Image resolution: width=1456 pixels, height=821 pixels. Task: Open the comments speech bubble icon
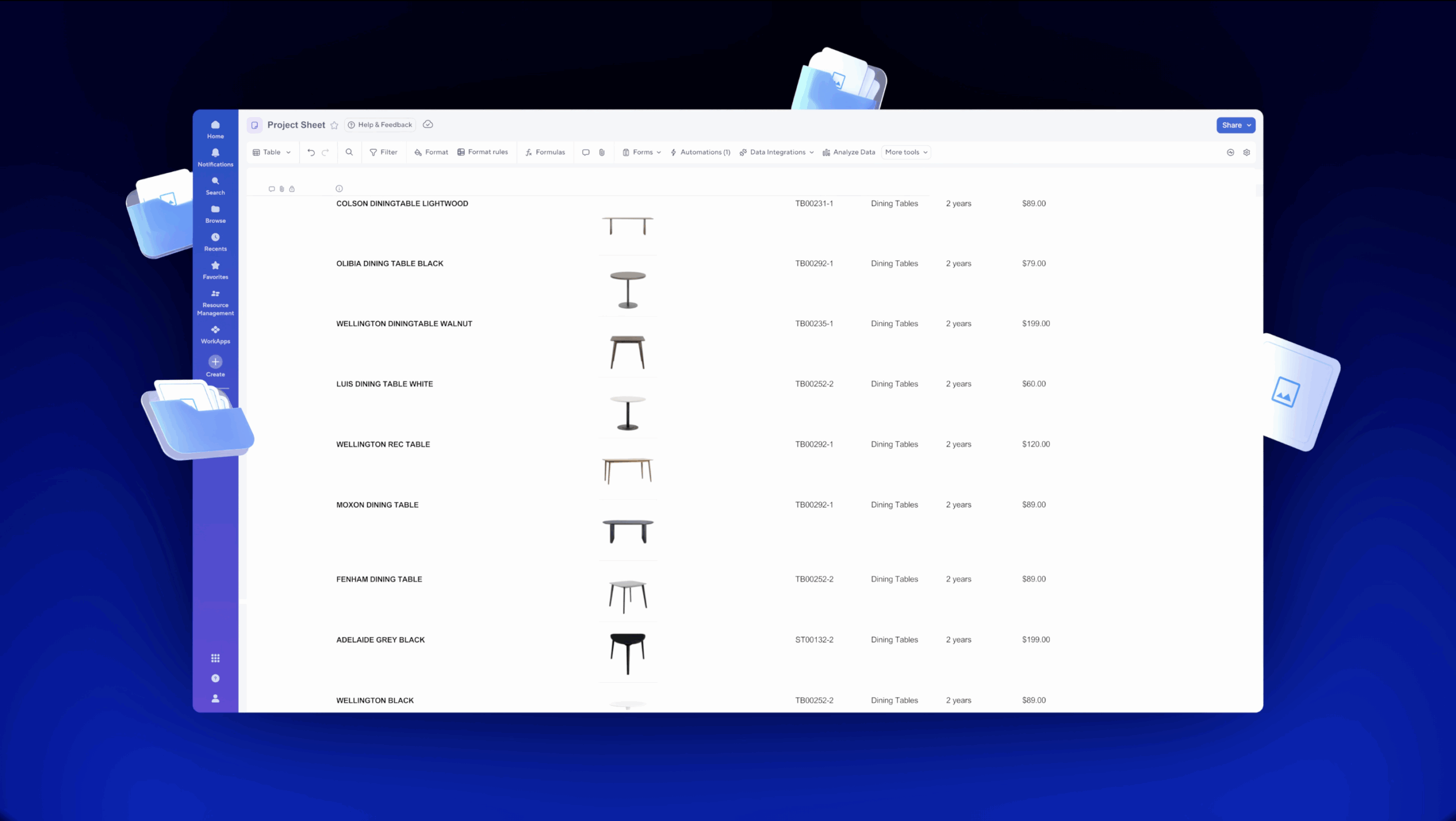click(586, 152)
